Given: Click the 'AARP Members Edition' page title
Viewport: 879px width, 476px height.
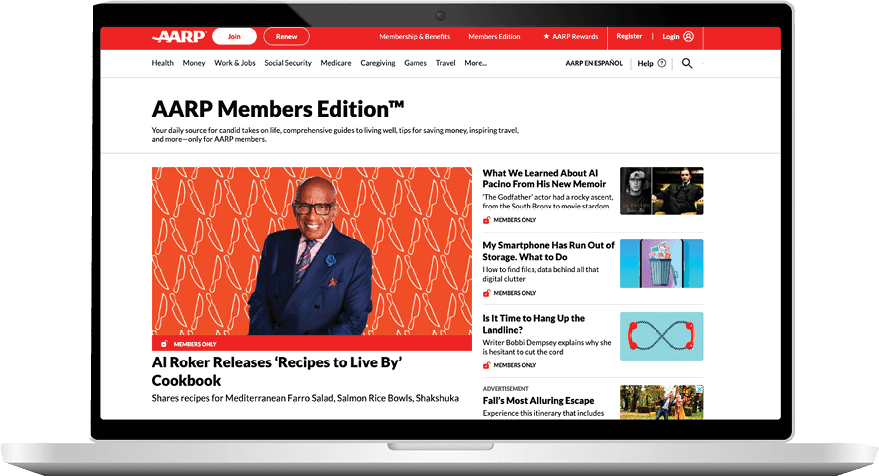Looking at the screenshot, I should [277, 109].
